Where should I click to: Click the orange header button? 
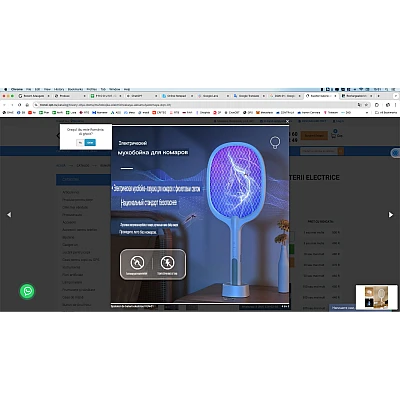tap(314, 135)
